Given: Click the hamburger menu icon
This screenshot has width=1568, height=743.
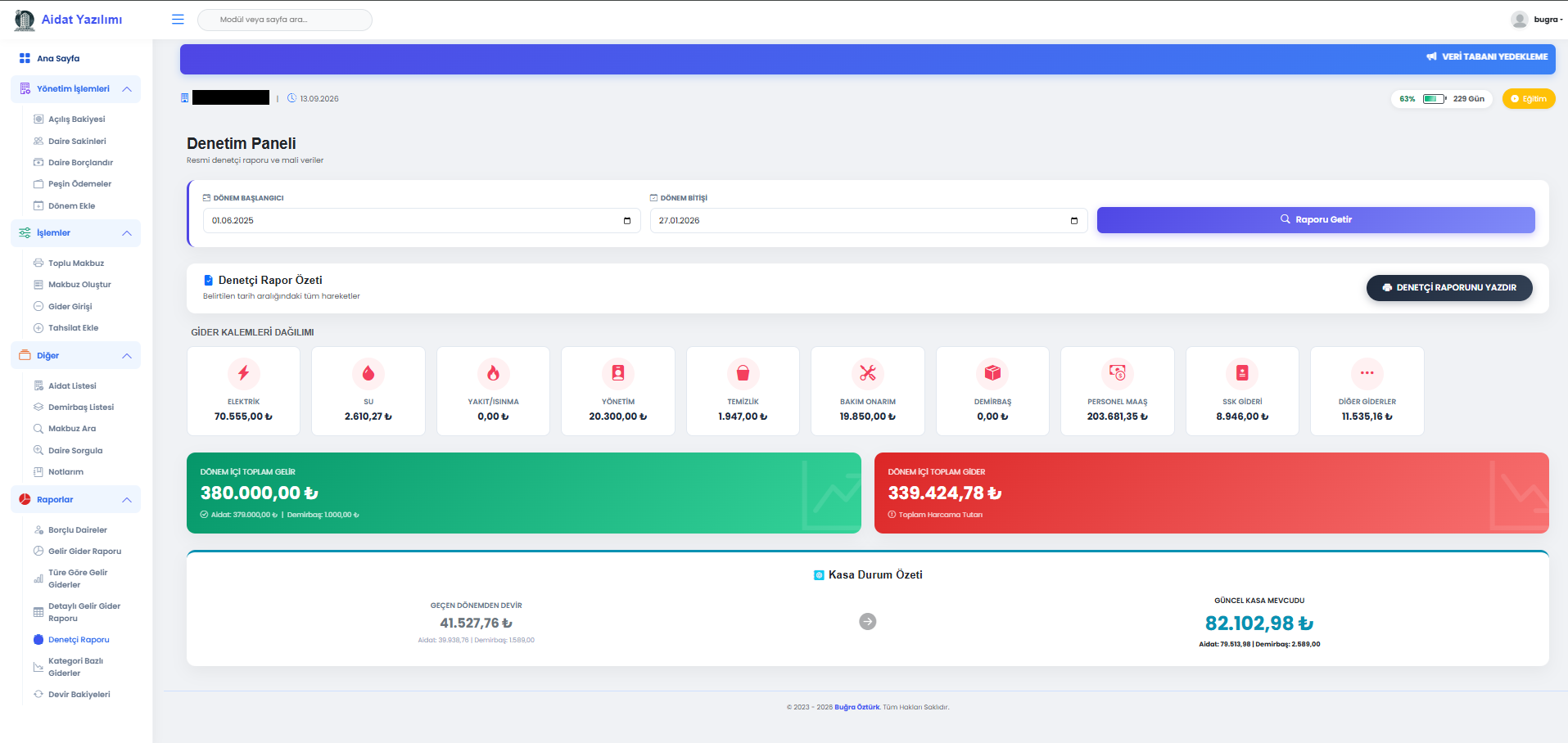Looking at the screenshot, I should pyautogui.click(x=178, y=20).
